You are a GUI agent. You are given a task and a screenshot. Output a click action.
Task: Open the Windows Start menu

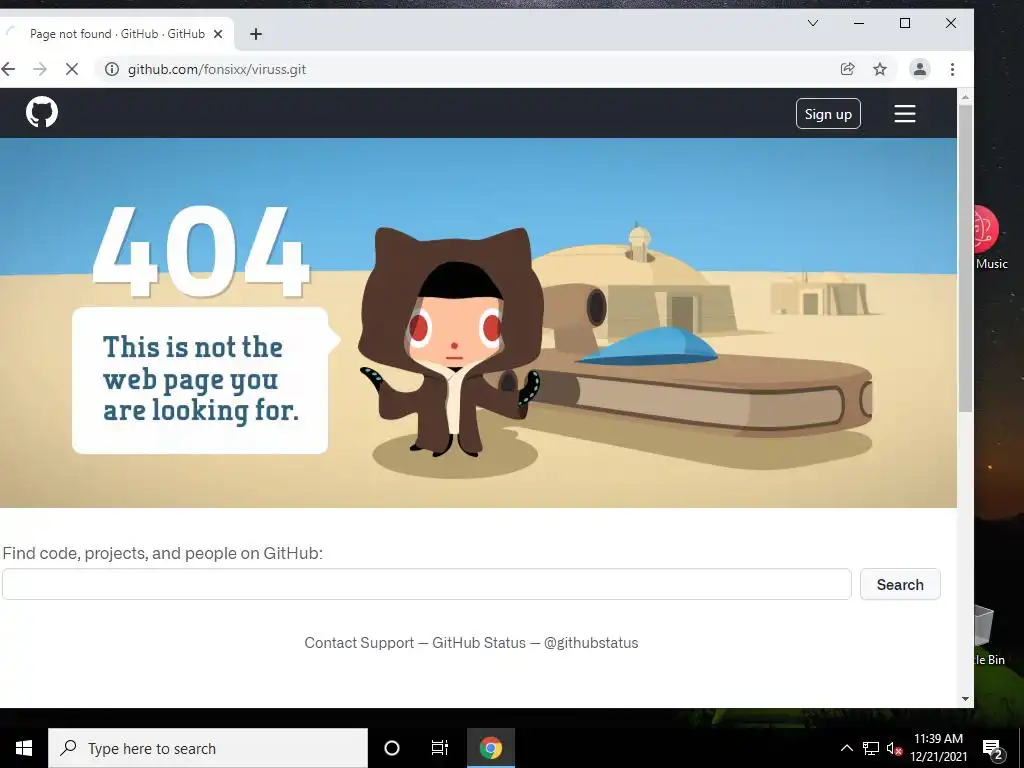coord(24,748)
